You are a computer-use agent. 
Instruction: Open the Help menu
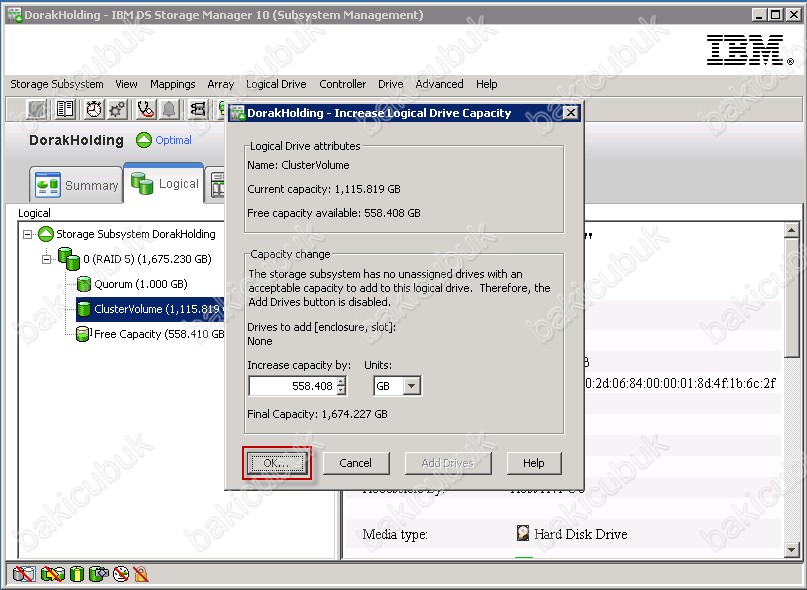coord(486,84)
